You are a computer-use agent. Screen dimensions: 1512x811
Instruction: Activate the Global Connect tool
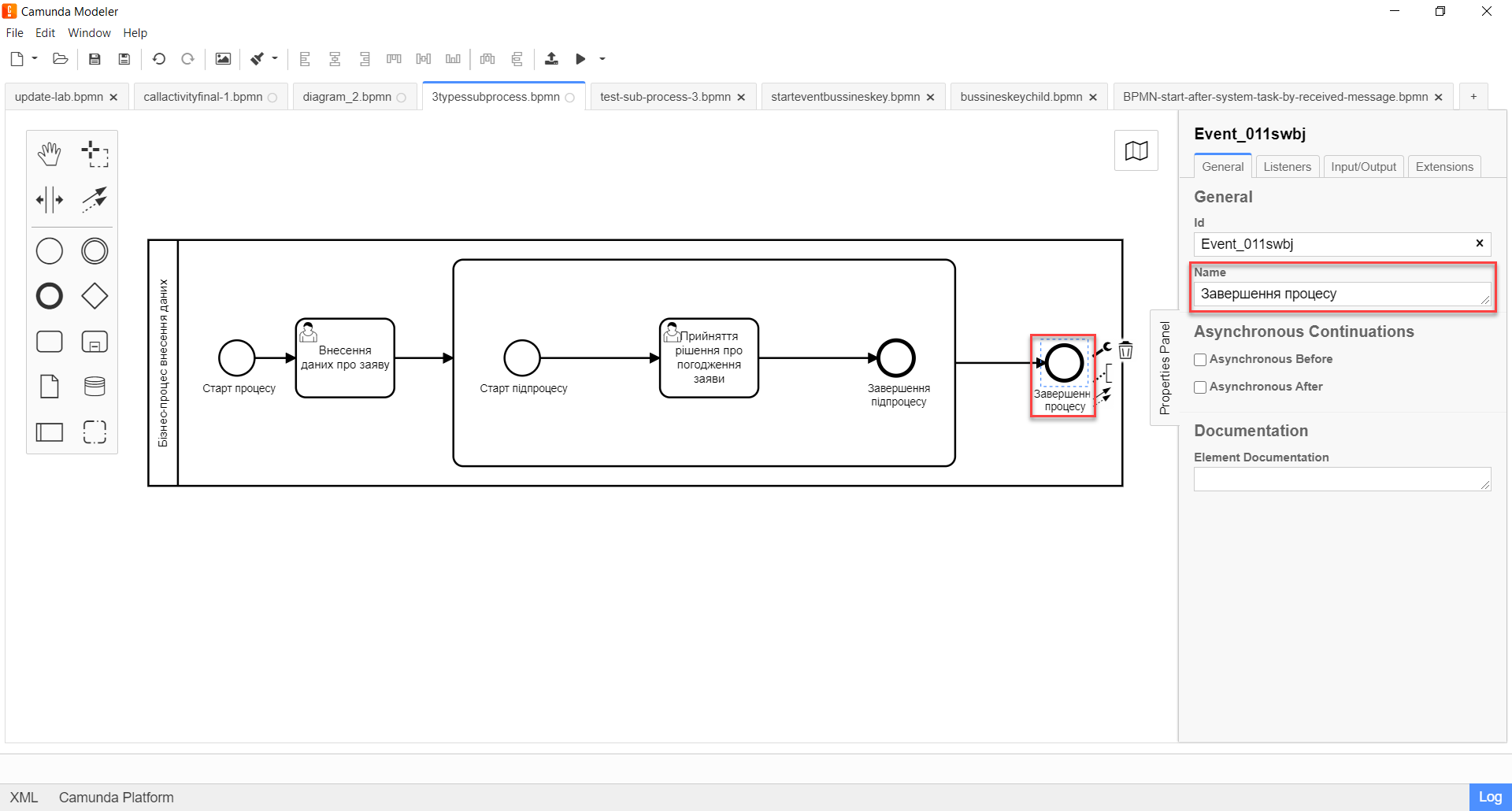tap(94, 200)
